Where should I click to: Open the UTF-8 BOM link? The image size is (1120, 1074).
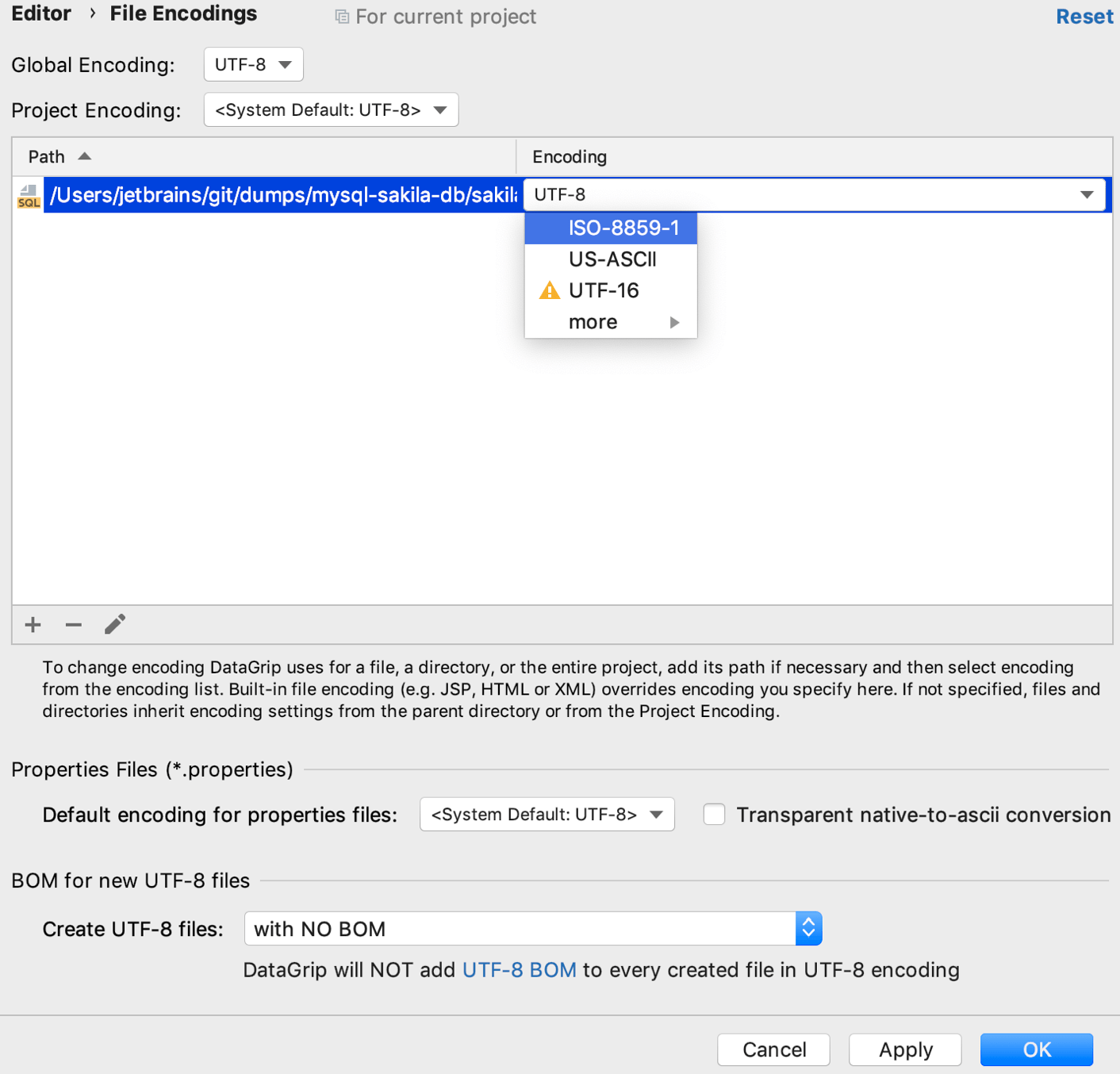point(520,969)
